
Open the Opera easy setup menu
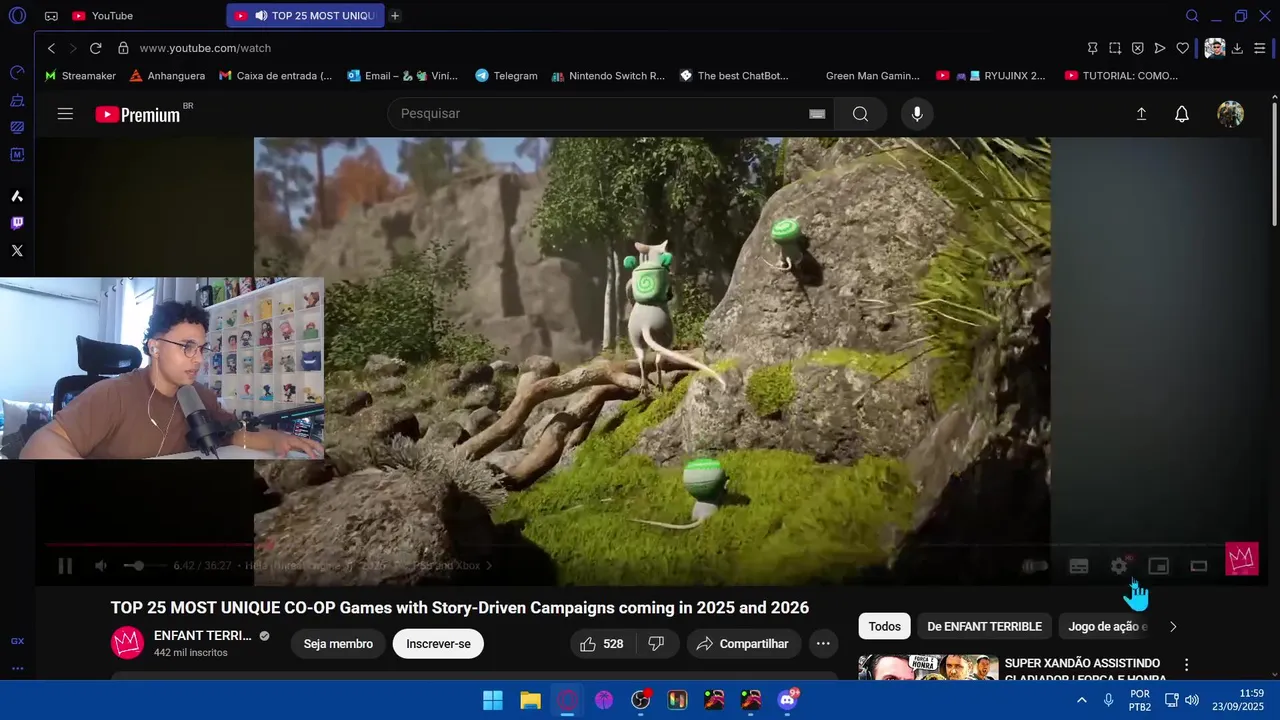1260,48
